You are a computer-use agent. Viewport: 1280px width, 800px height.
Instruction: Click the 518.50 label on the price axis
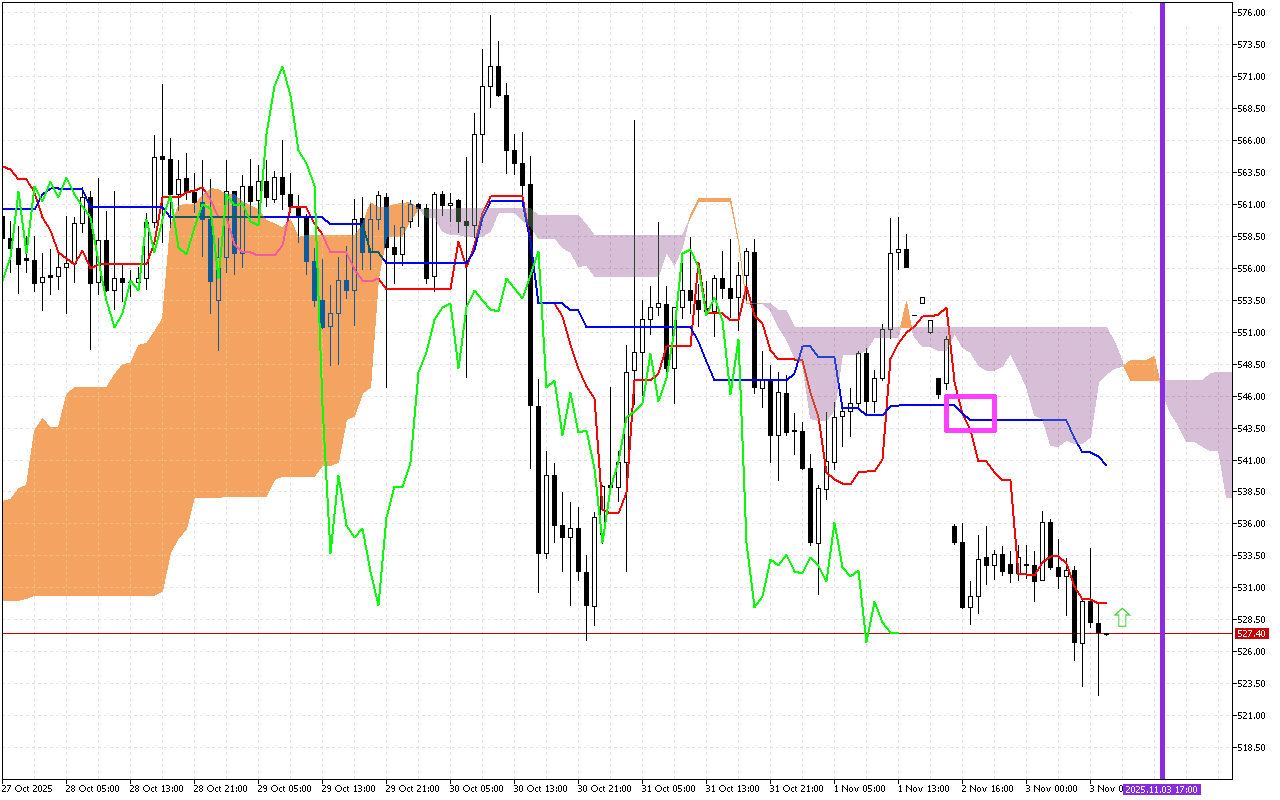[x=1252, y=748]
